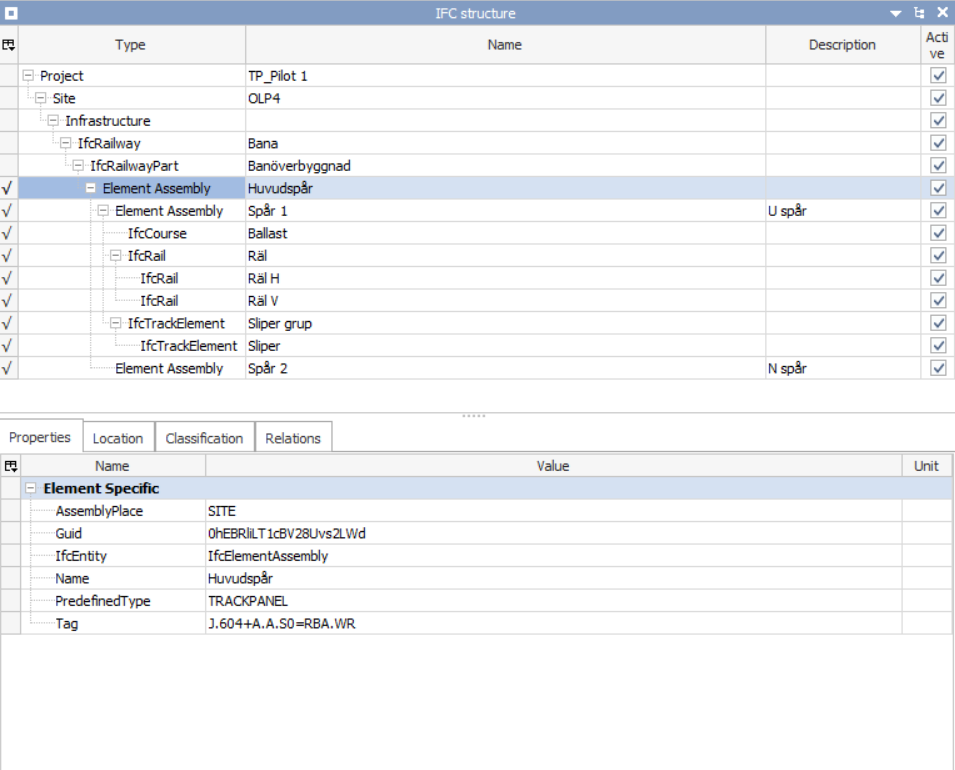The image size is (955, 770).
Task: Collapse the Sliper grup IfcTrackElement node
Action: pyautogui.click(x=115, y=323)
